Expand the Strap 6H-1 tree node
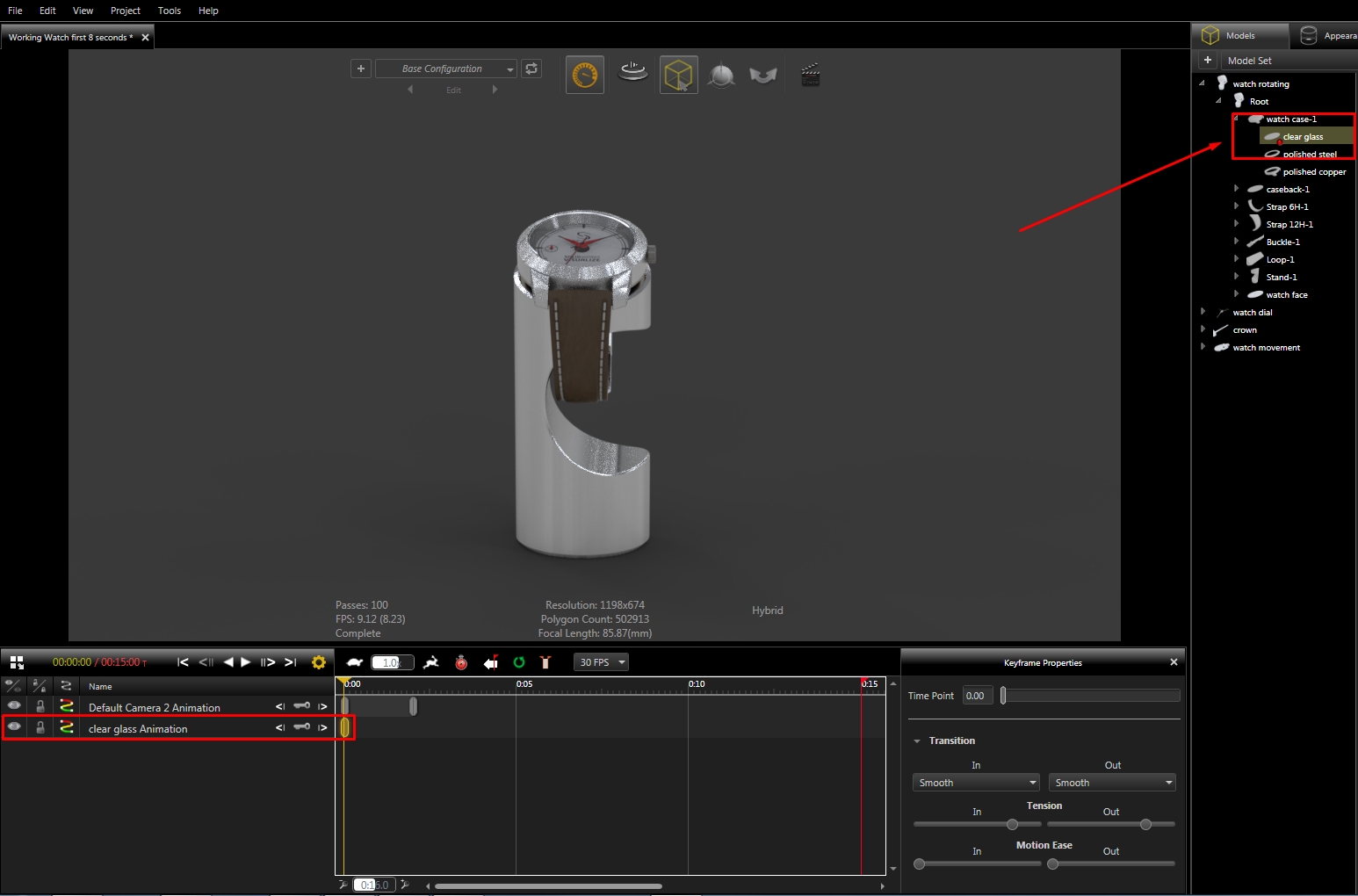Viewport: 1358px width, 896px height. pos(1236,206)
